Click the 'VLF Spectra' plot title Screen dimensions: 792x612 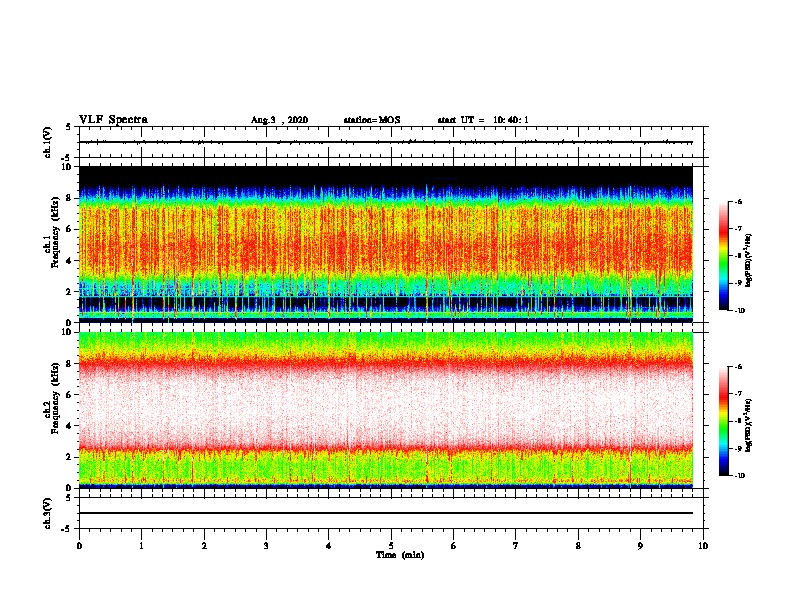pos(113,120)
